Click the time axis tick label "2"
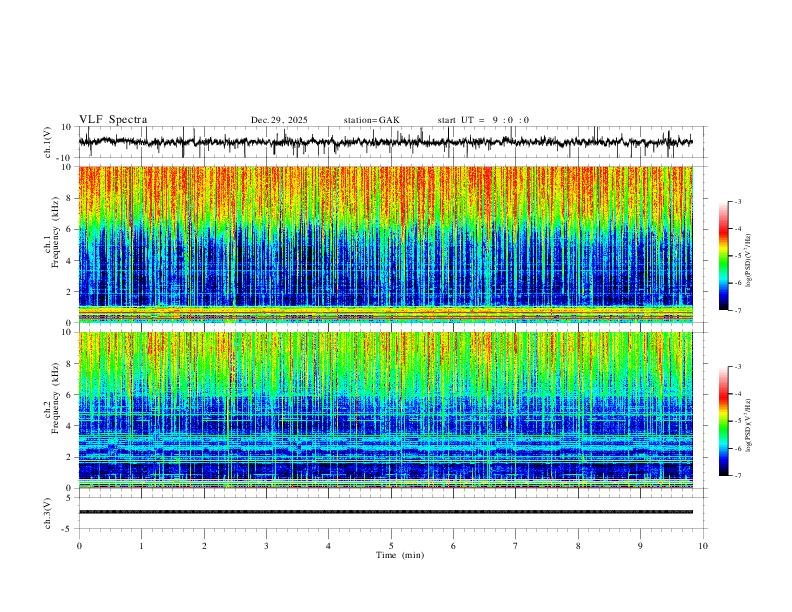This screenshot has width=792, height=612. [204, 546]
